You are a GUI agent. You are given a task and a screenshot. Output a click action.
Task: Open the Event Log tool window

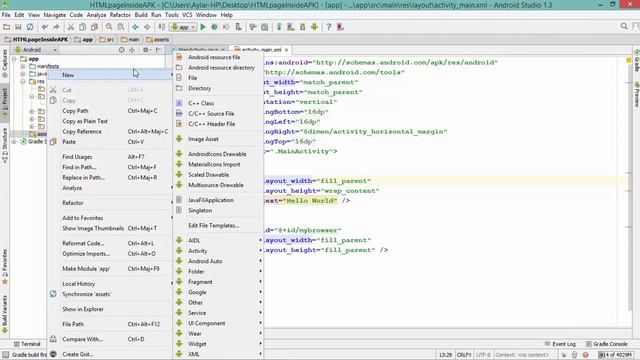tap(560, 344)
